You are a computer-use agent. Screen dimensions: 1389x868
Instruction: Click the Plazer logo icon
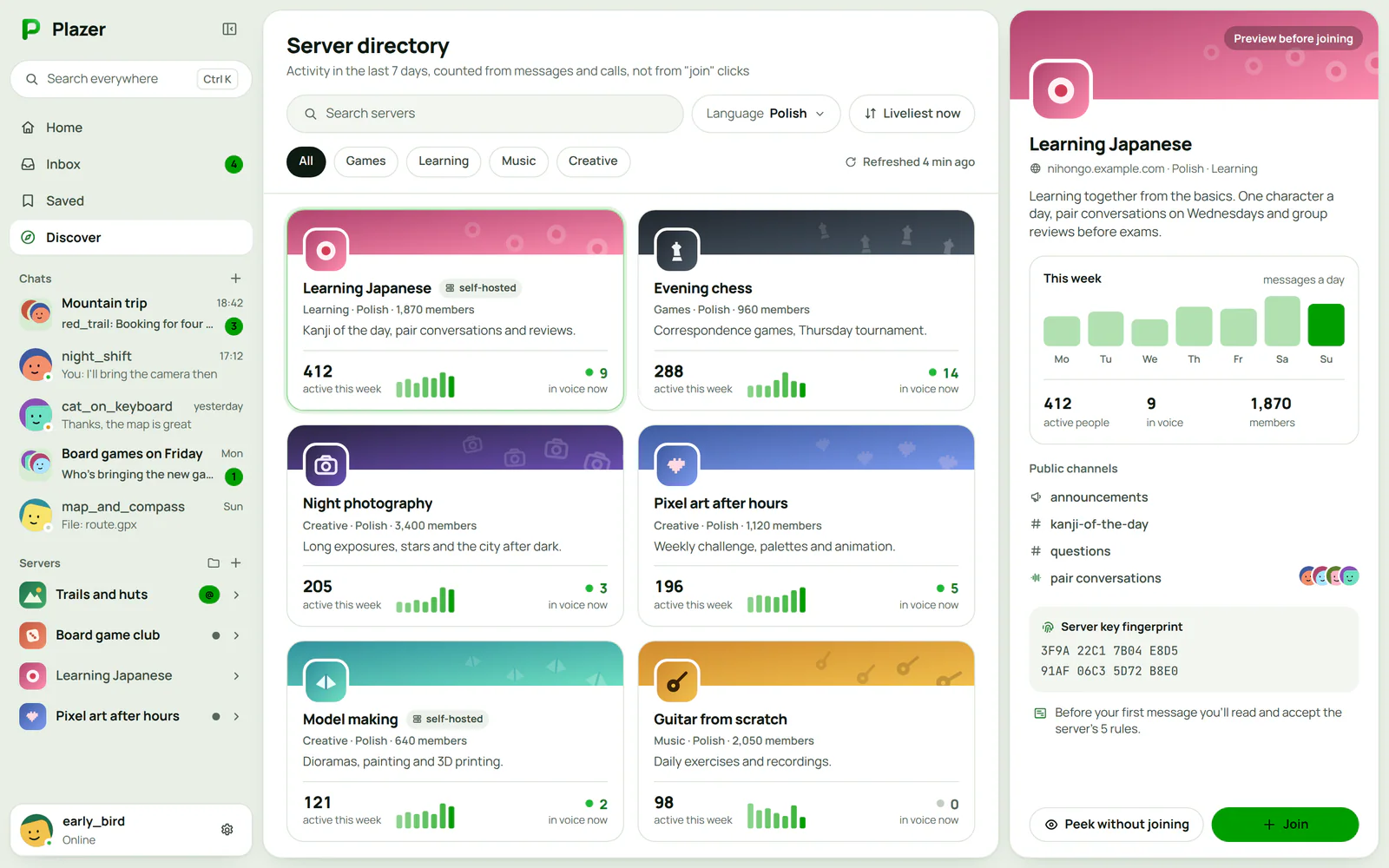click(x=31, y=30)
